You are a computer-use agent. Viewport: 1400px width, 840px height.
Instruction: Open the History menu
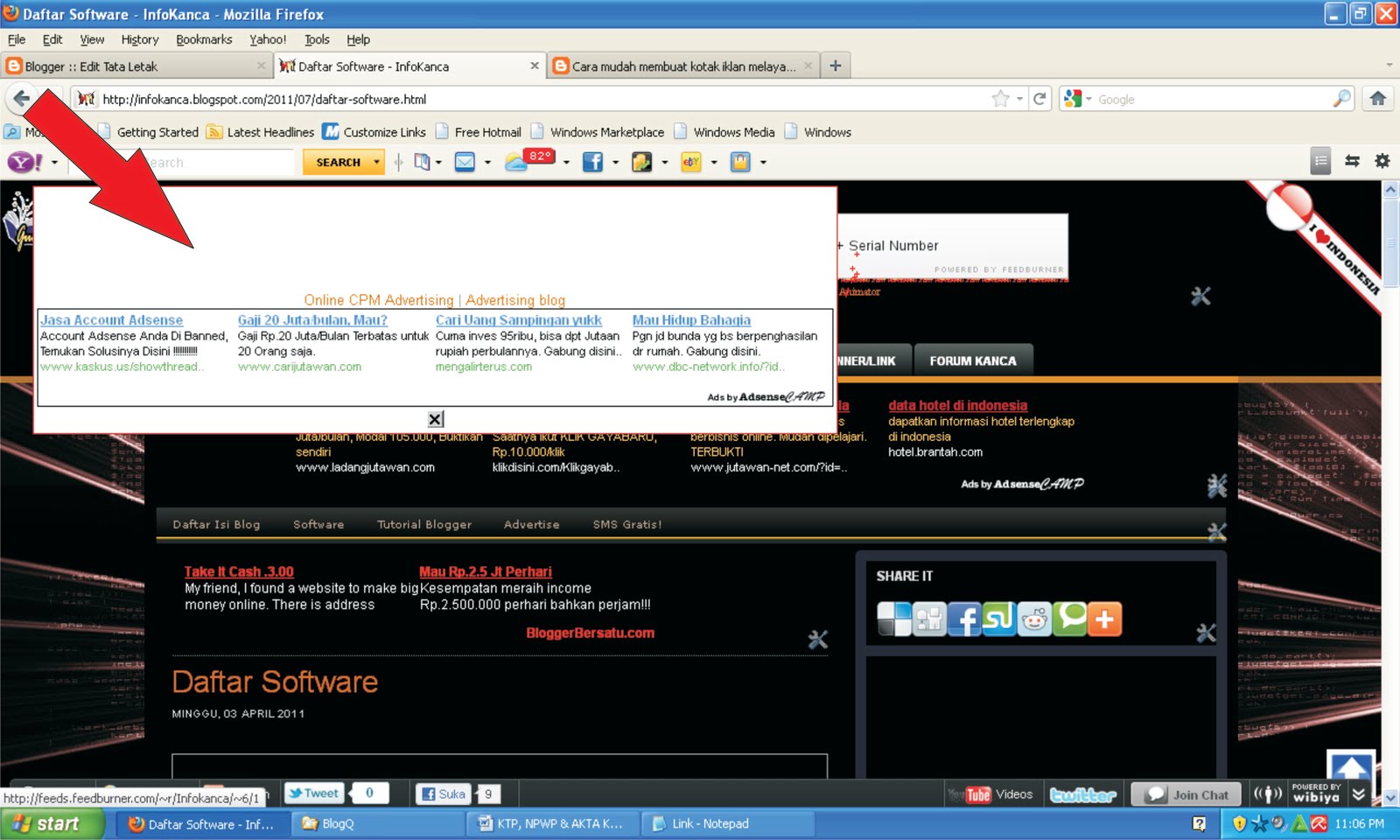pos(140,39)
